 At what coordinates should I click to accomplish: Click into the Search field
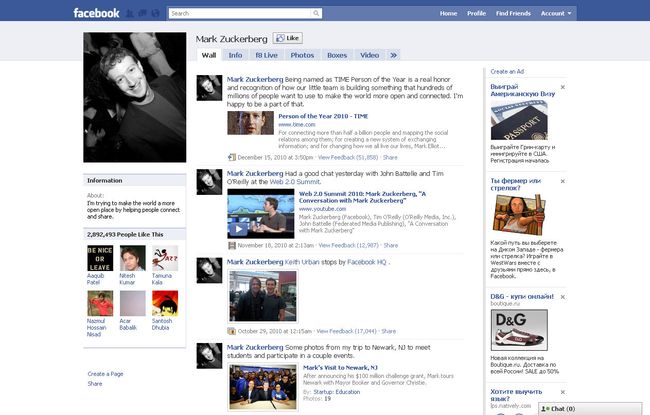240,13
